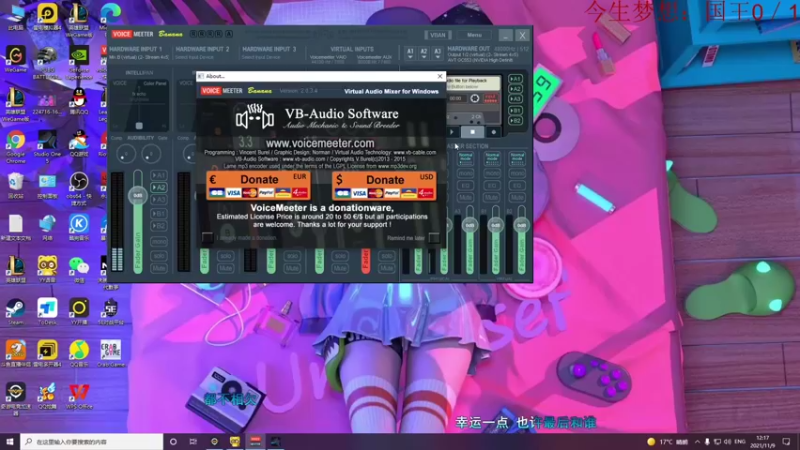Click the Comp audibility knob on Input 1

coord(126,154)
